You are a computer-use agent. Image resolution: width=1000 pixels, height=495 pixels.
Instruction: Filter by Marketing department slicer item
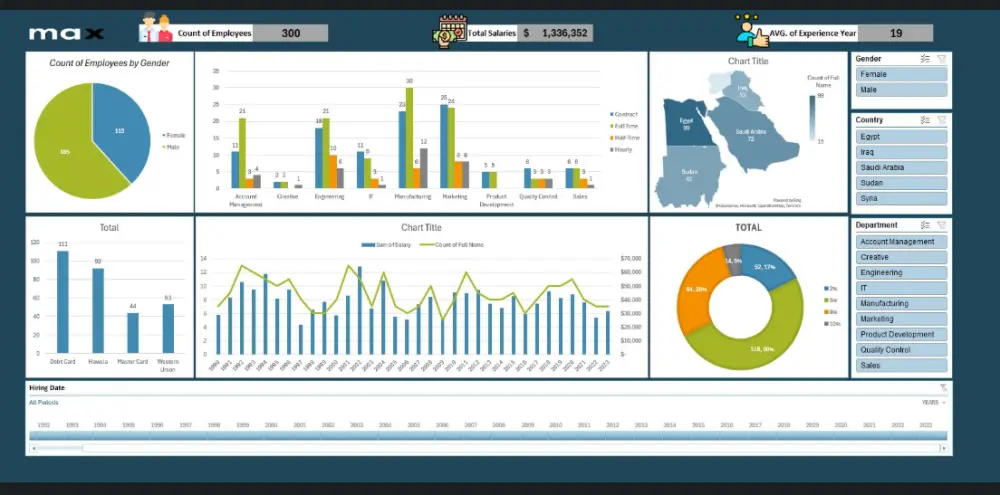click(901, 319)
